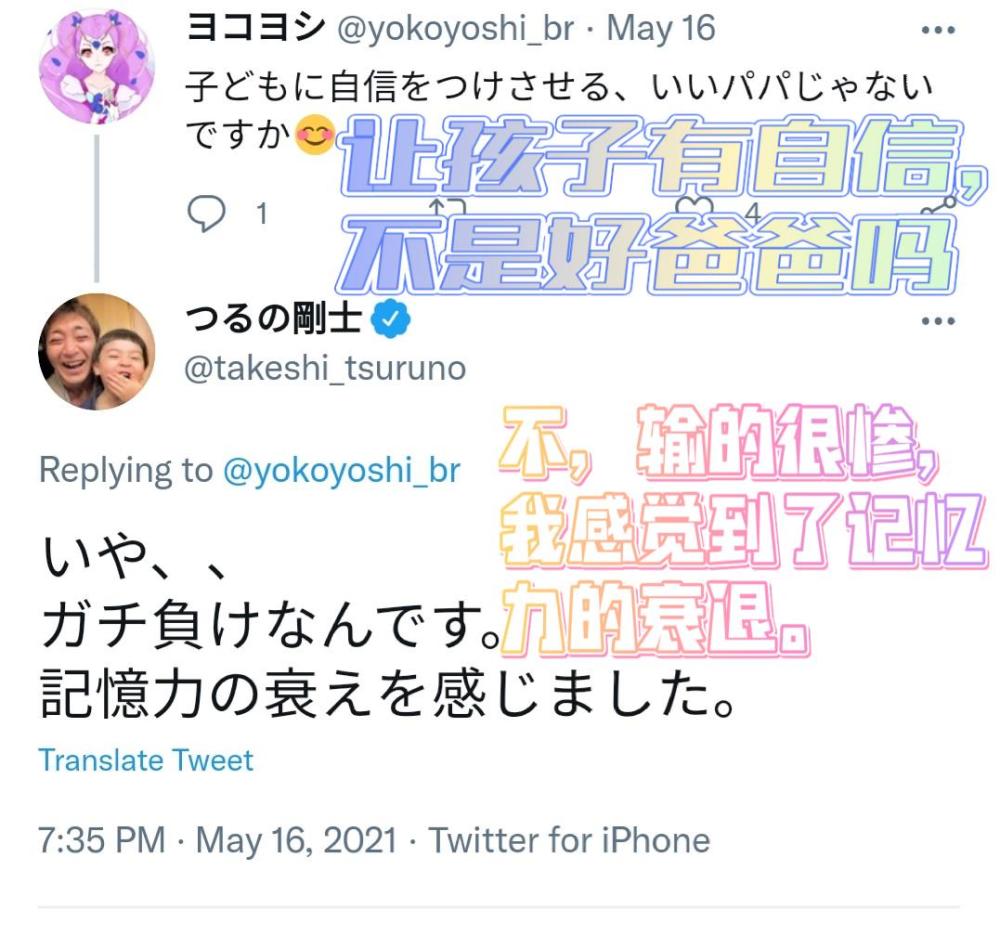Open the @takeshi_tsuruno handle

click(x=325, y=369)
